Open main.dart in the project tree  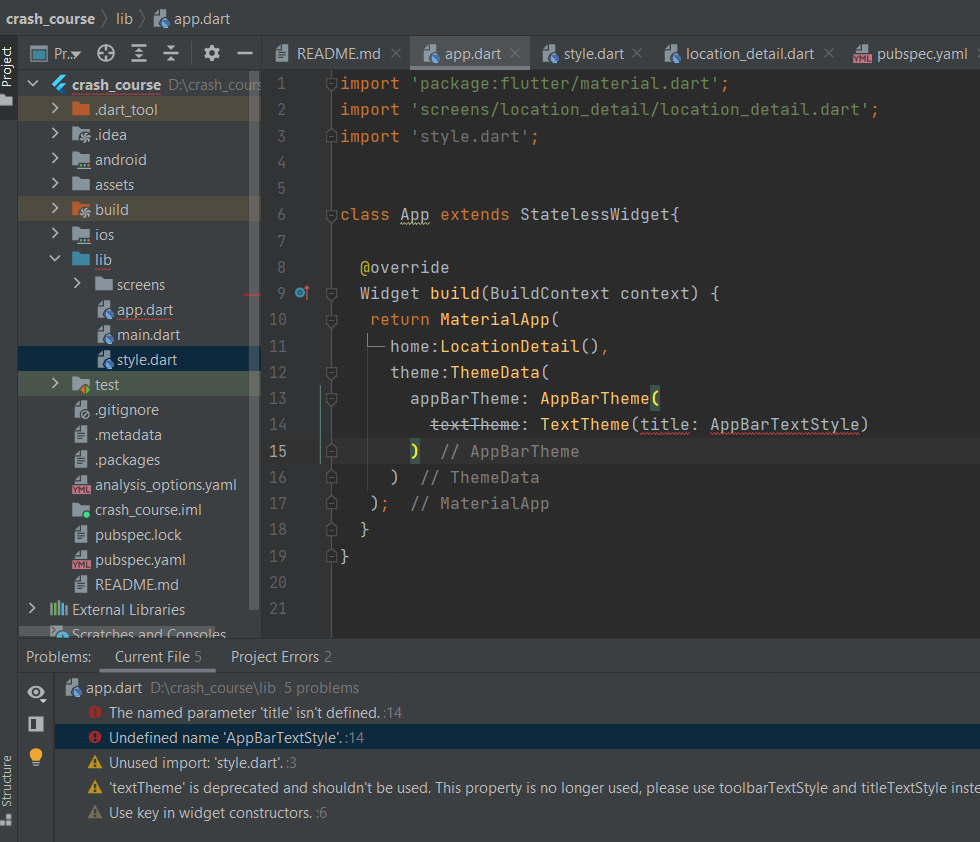148,335
